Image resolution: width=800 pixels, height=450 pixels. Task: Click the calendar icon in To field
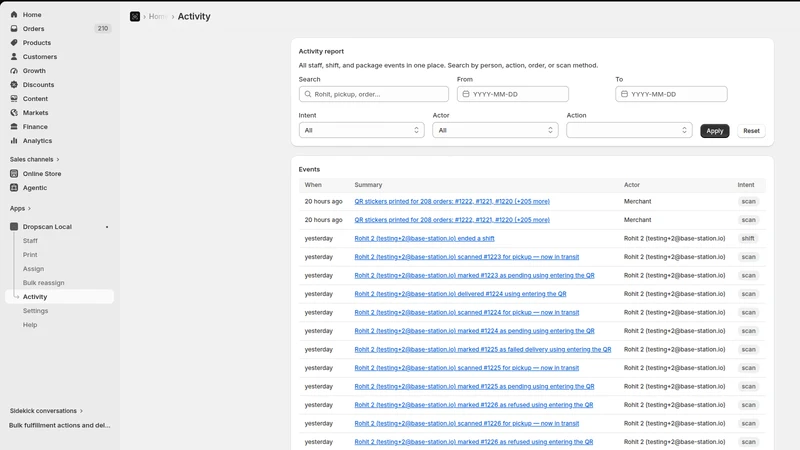624,94
